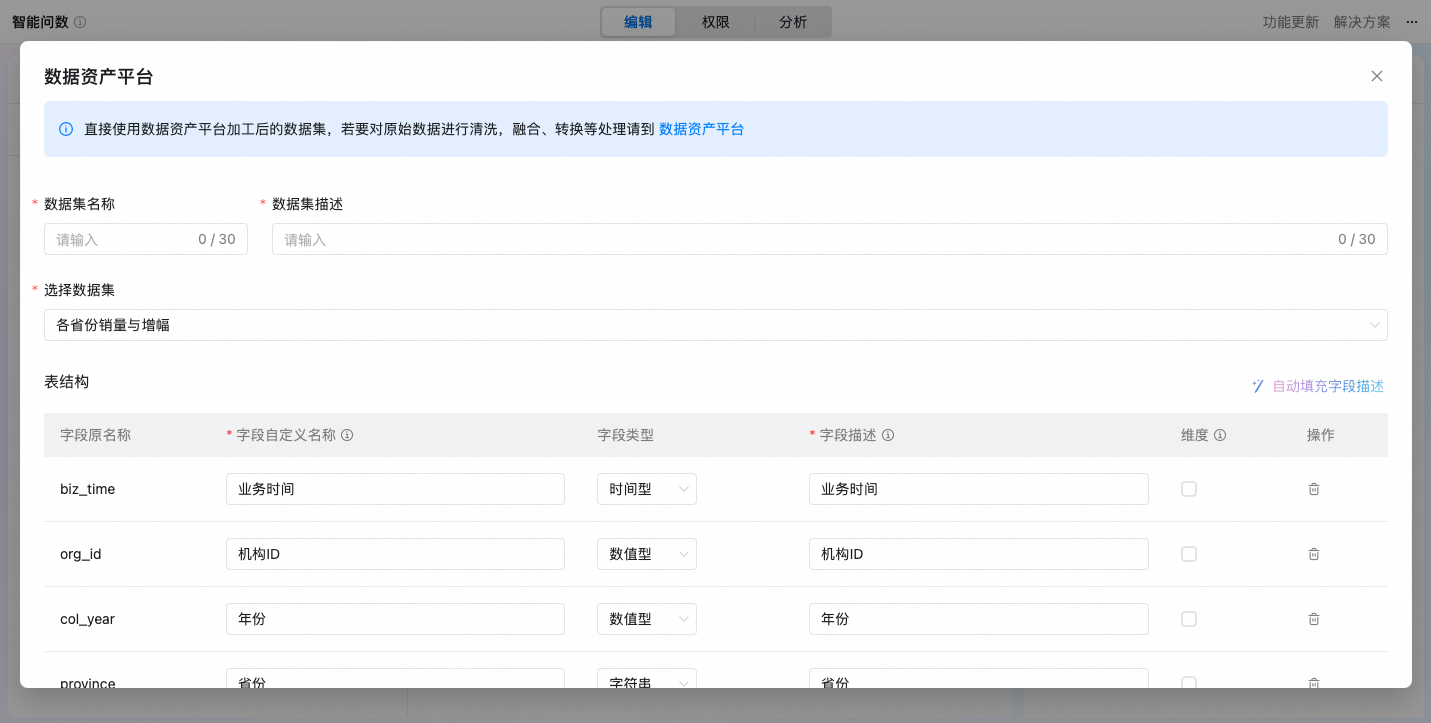
Task: Edit description field for province row
Action: click(x=979, y=679)
